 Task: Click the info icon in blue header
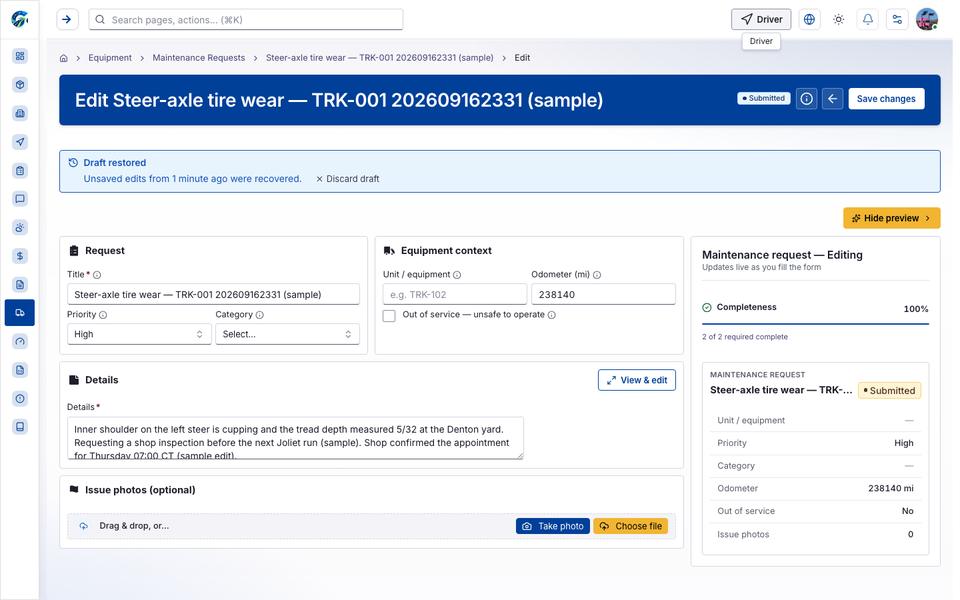(807, 99)
